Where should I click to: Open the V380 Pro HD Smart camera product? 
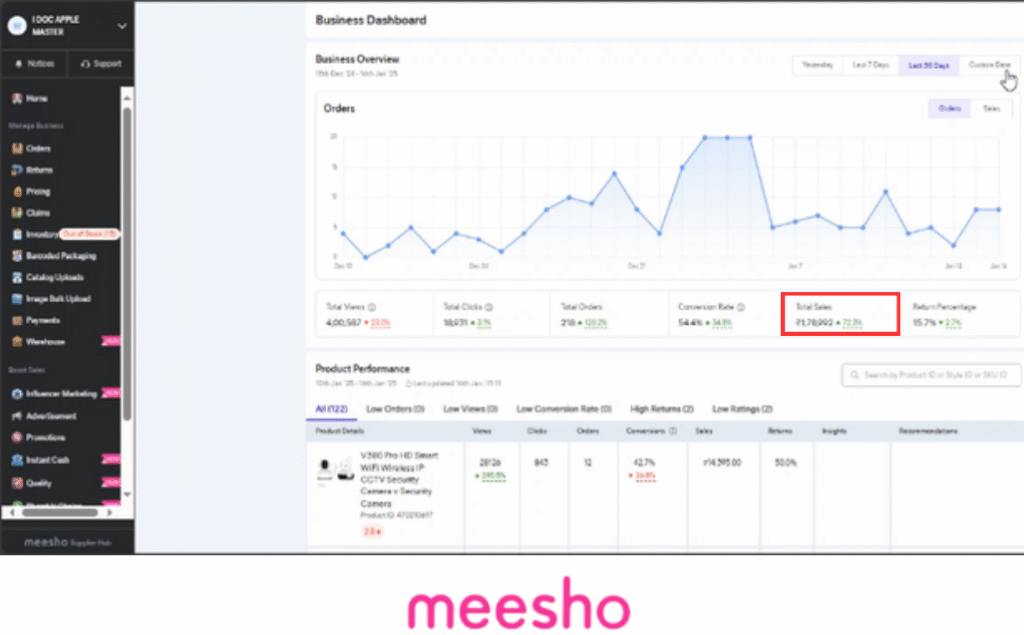[x=399, y=479]
